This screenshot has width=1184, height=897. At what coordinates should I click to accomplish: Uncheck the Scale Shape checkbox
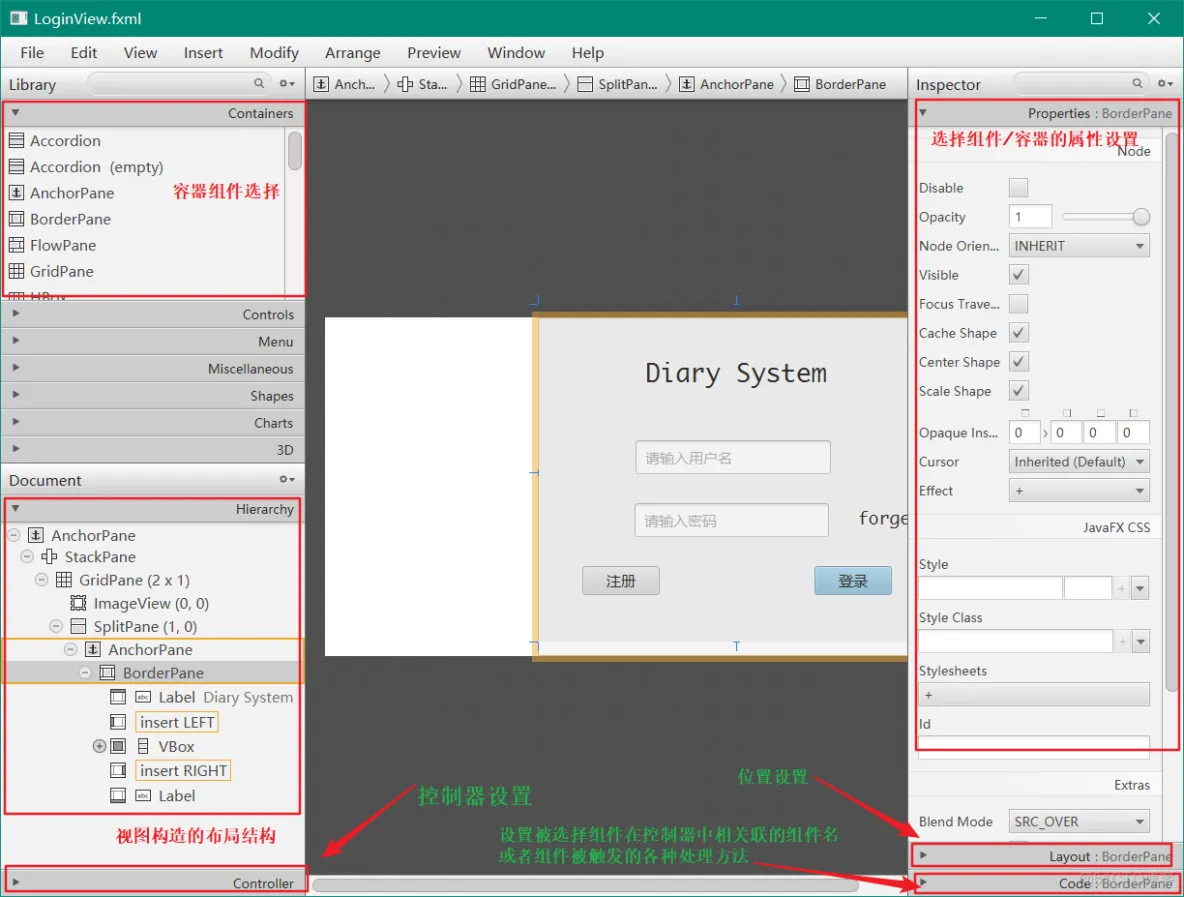pos(1019,390)
